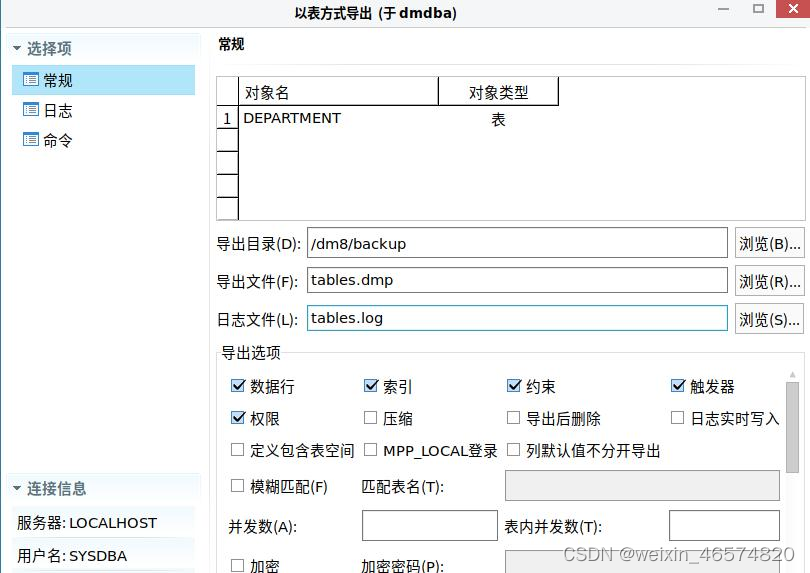Minimize the export dialog window

pos(724,9)
